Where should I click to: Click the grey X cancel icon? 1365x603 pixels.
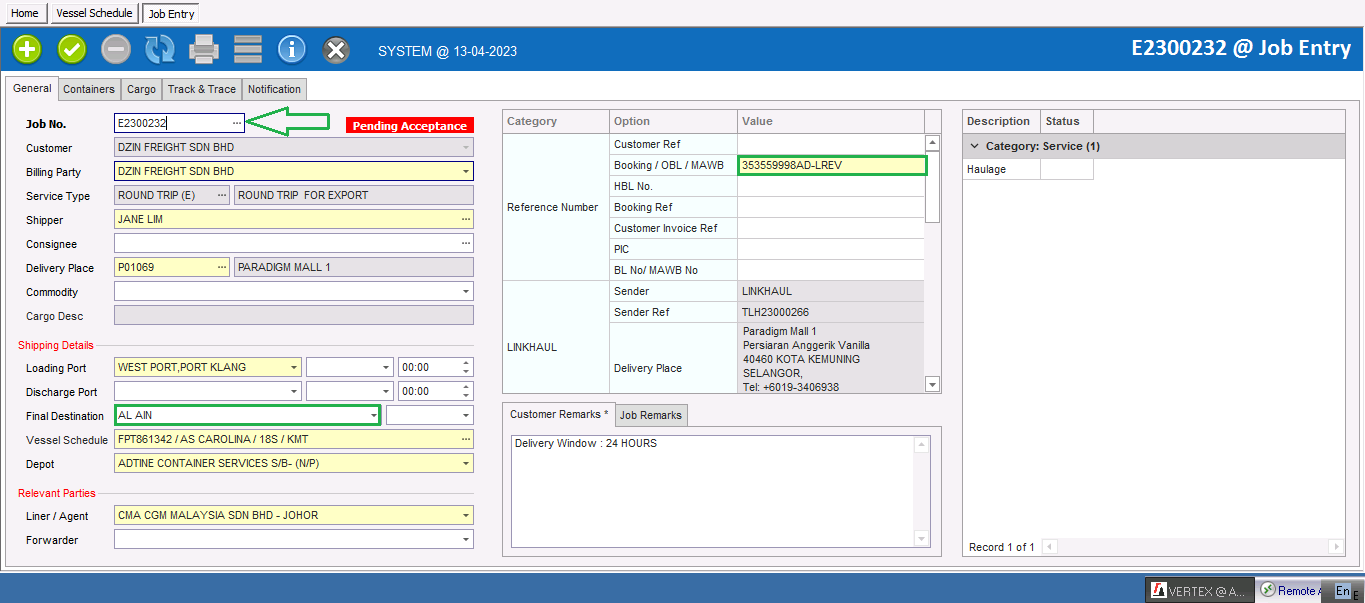tap(337, 48)
